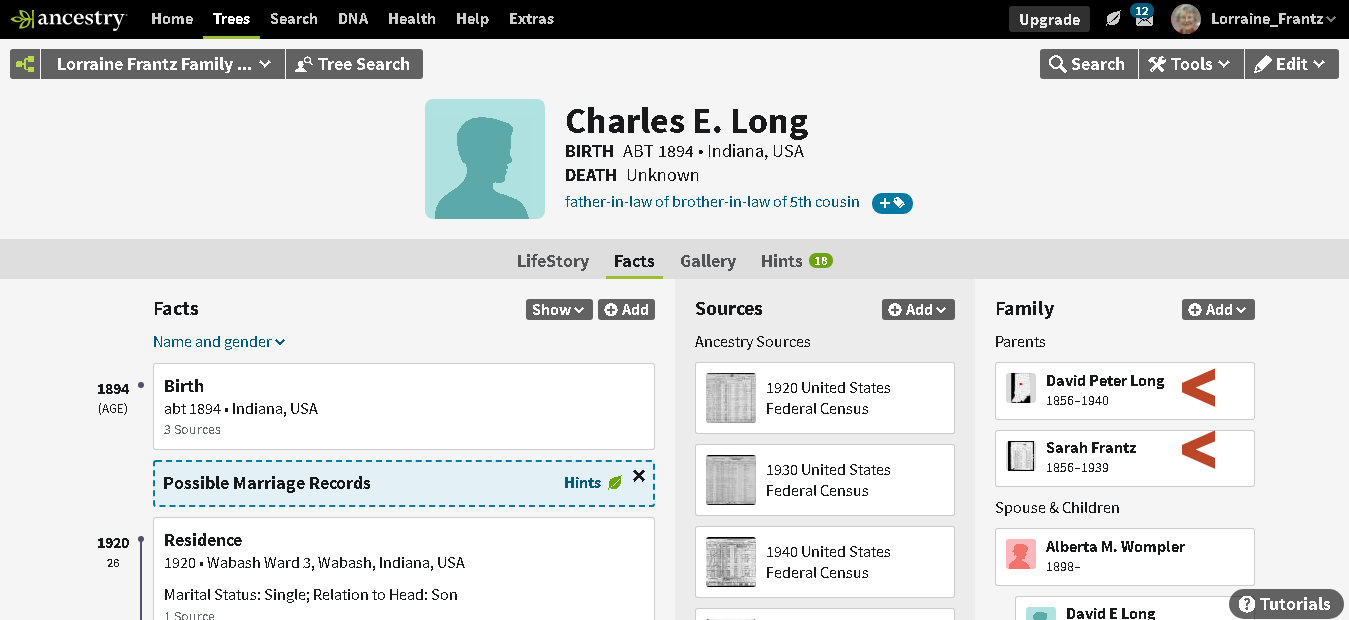Open Hints link in the marriage records box
Screen dimensions: 1349x620
pos(582,483)
